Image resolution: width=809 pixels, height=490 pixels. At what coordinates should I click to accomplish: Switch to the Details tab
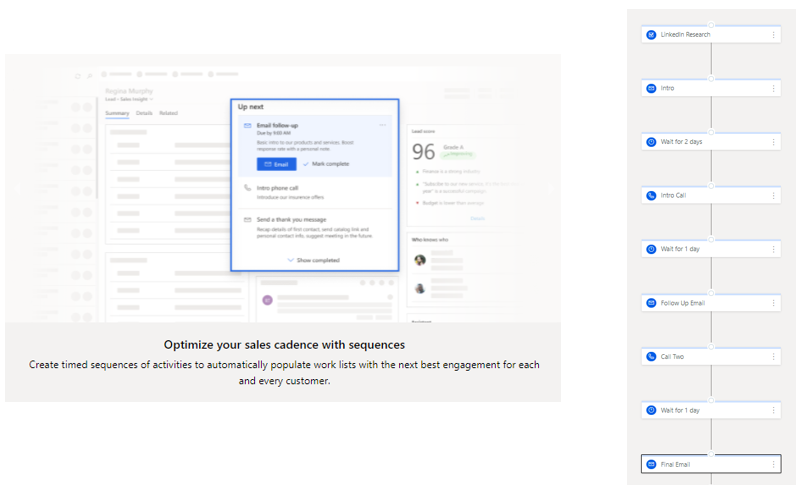point(145,113)
